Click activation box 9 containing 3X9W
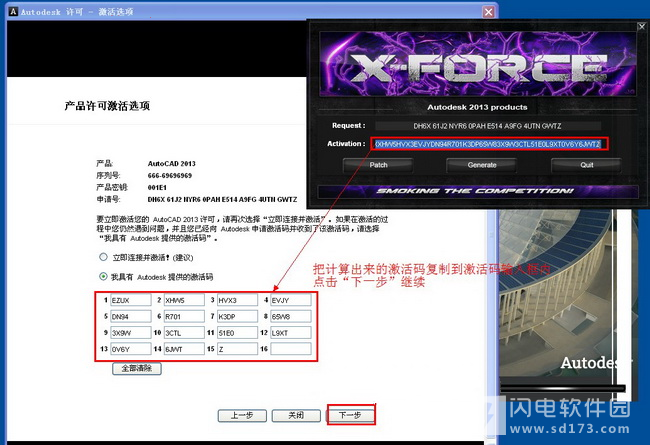 pyautogui.click(x=131, y=333)
